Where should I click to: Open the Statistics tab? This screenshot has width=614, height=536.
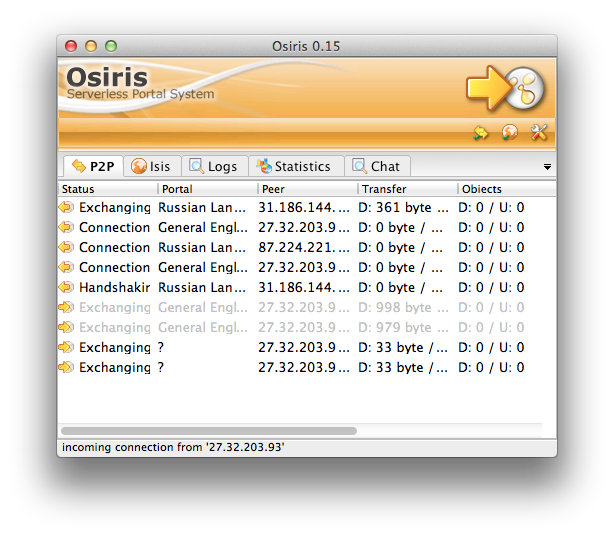293,166
